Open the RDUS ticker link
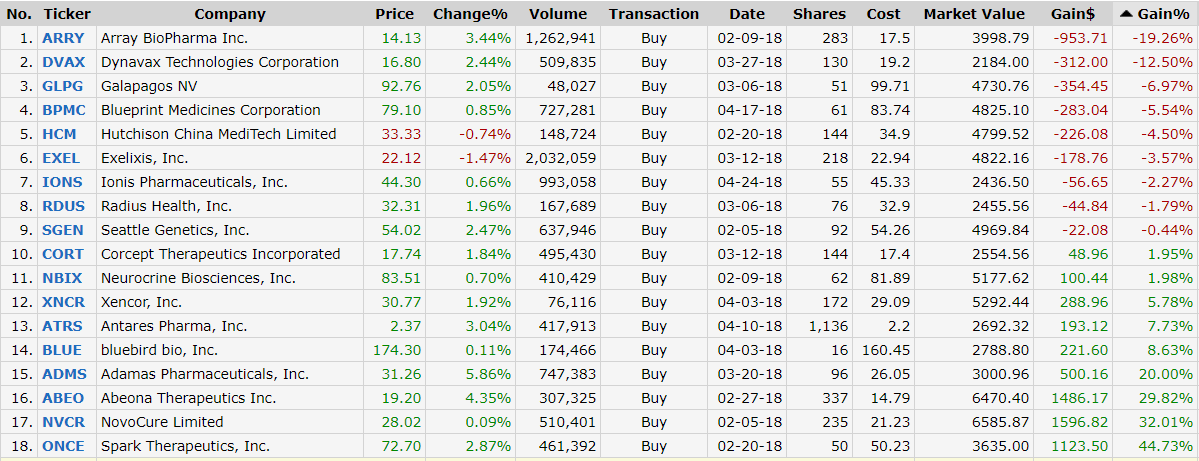Image resolution: width=1199 pixels, height=461 pixels. (x=63, y=206)
